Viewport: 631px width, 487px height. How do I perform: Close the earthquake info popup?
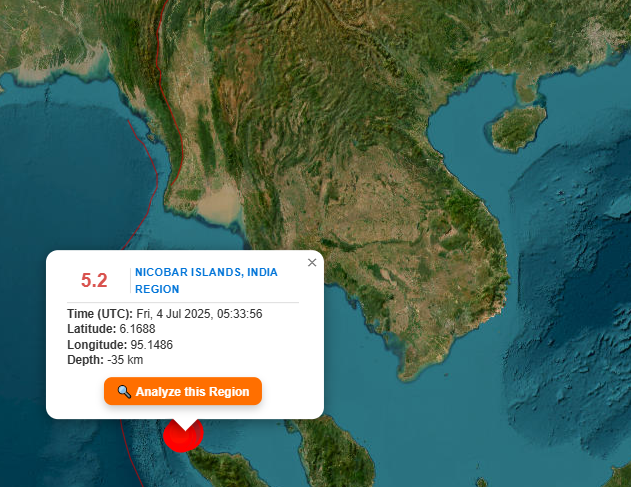pos(312,262)
